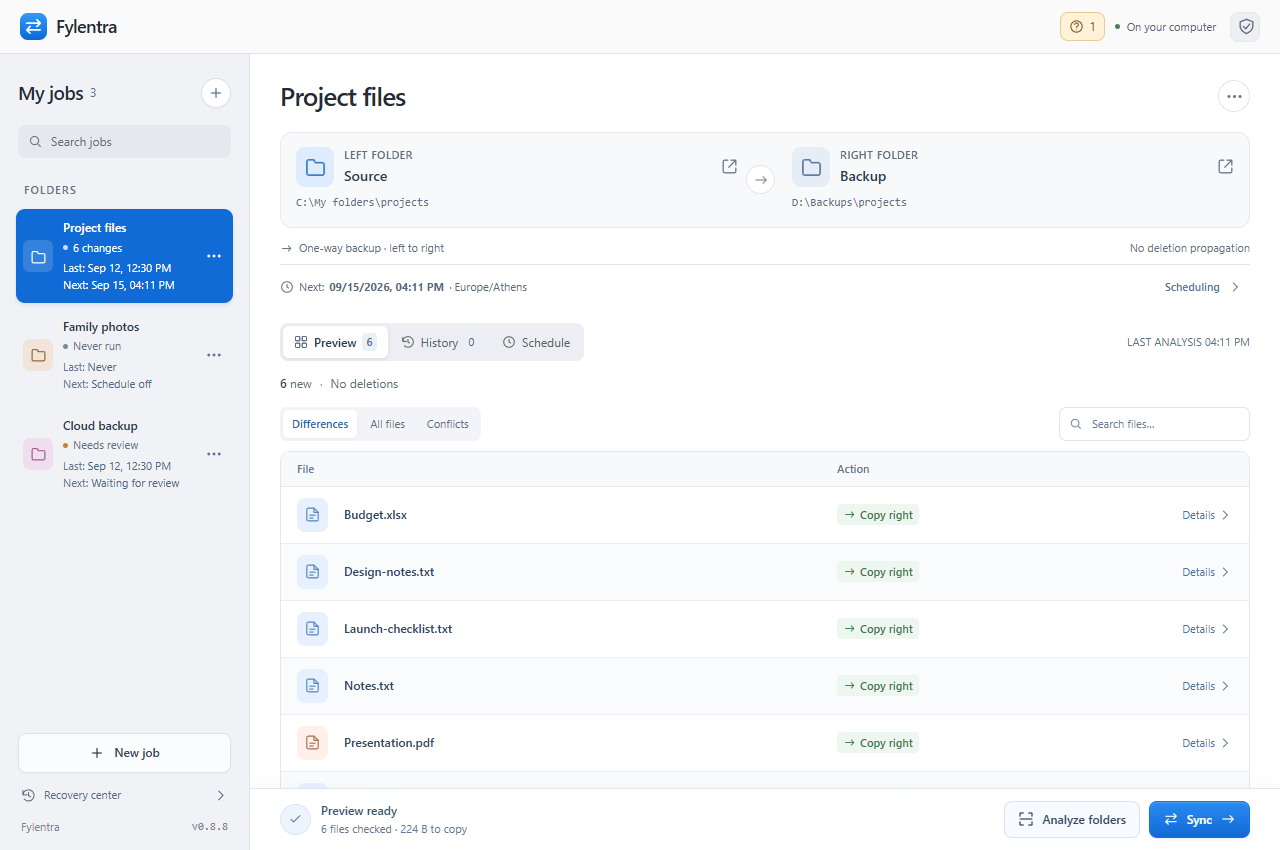Screen dimensions: 1280x850
Task: Select the All files filter
Action: tap(388, 424)
